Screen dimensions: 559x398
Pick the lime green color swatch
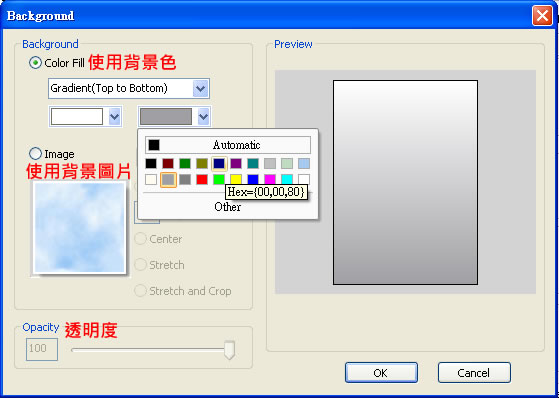click(219, 179)
